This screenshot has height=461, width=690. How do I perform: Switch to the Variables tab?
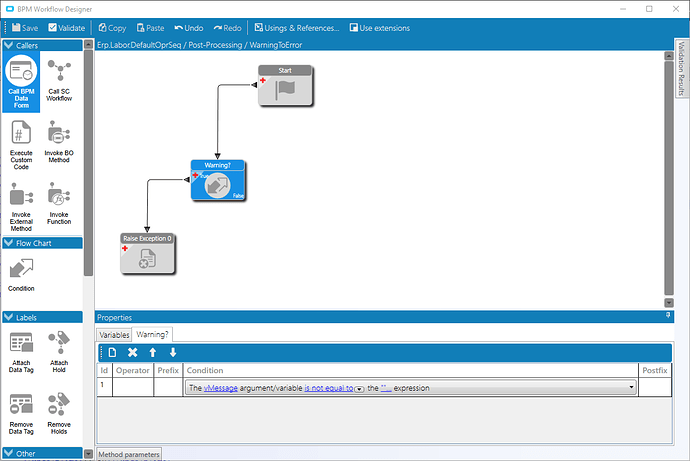tap(114, 334)
